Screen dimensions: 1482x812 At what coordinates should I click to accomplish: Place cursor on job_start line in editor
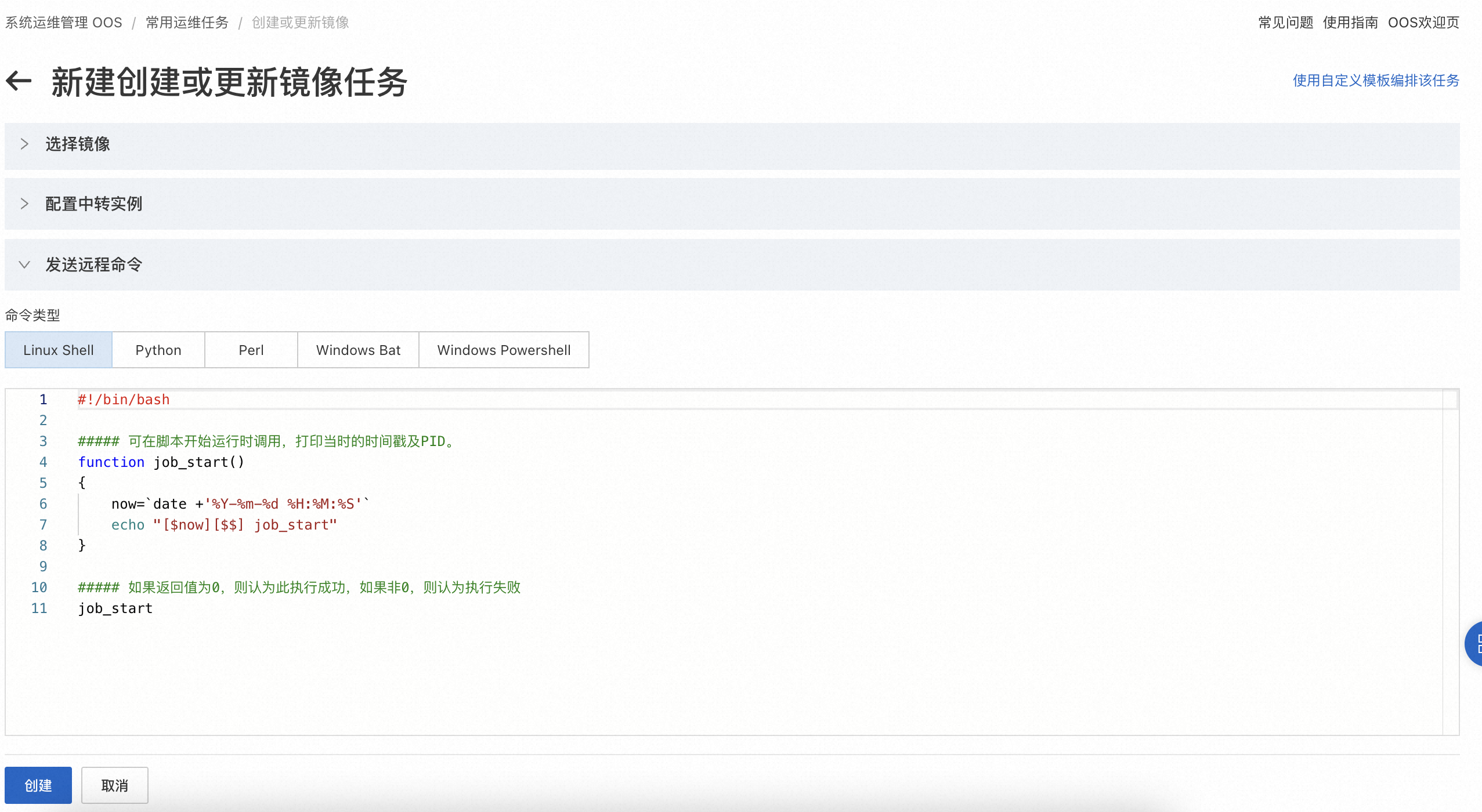[x=115, y=608]
